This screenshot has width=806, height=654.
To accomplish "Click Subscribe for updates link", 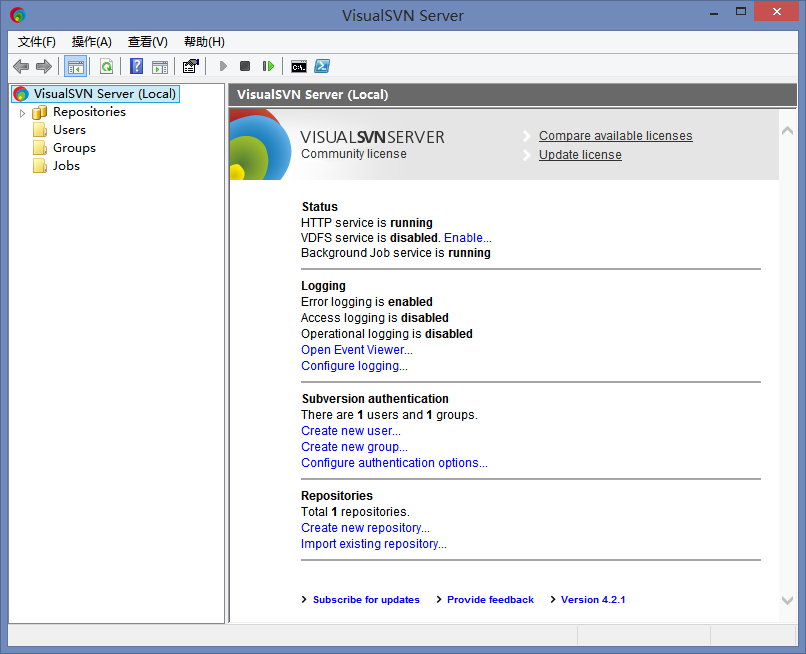I will (366, 600).
